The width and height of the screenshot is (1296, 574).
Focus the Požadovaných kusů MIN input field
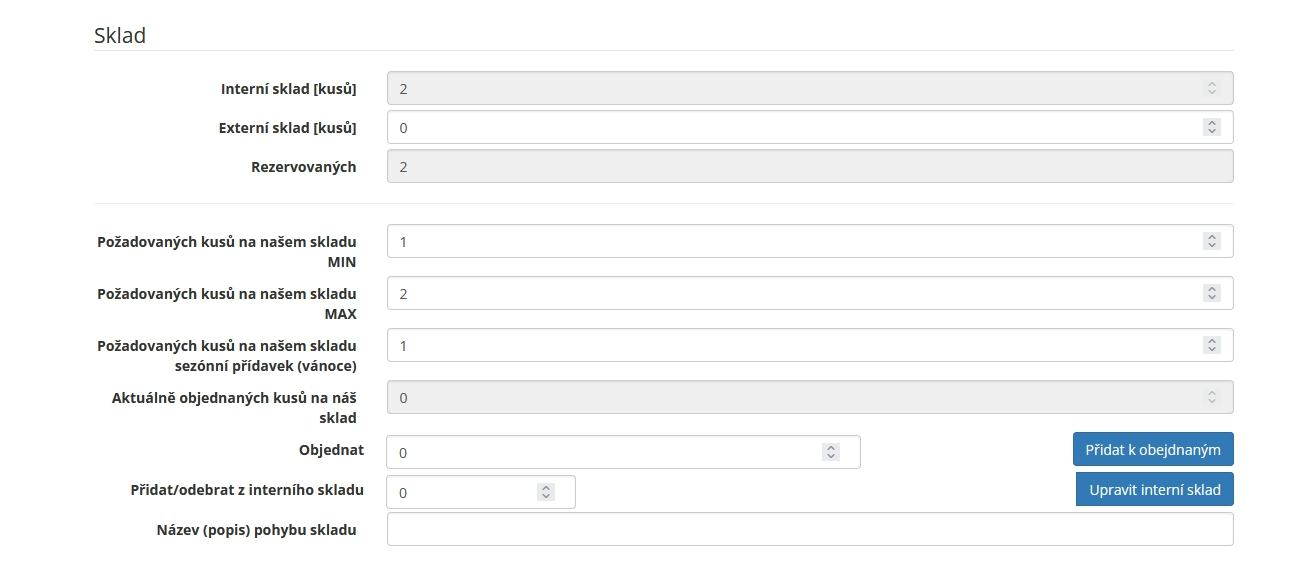coord(810,241)
